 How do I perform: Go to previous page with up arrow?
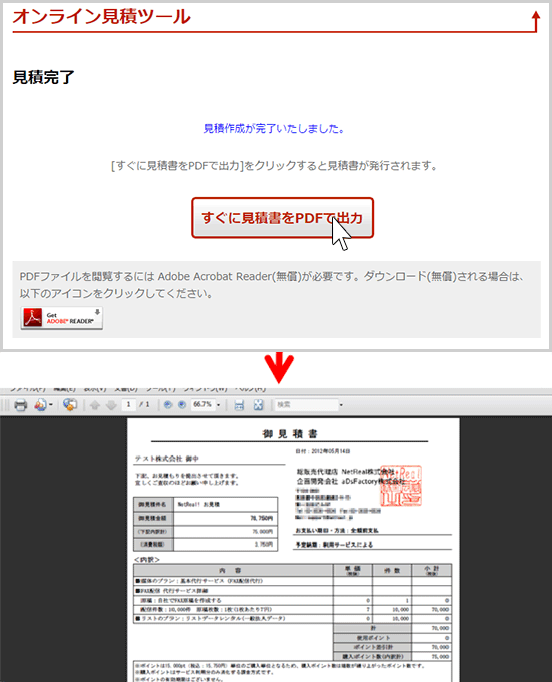[94, 405]
